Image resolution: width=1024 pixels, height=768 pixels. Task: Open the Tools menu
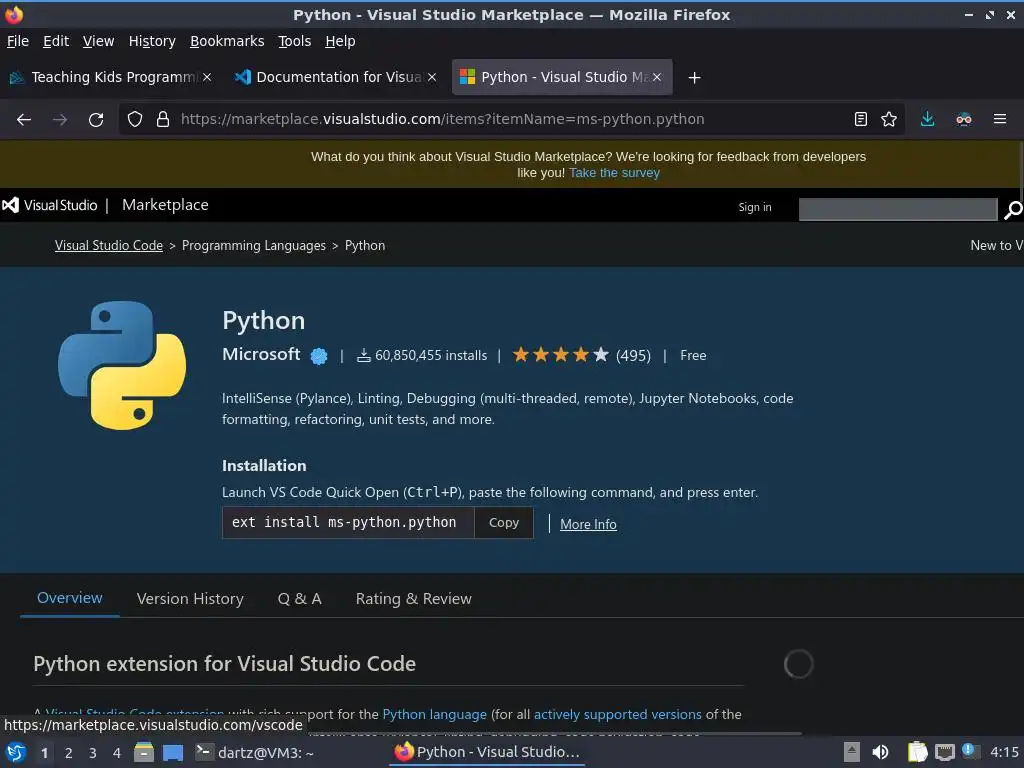point(295,41)
